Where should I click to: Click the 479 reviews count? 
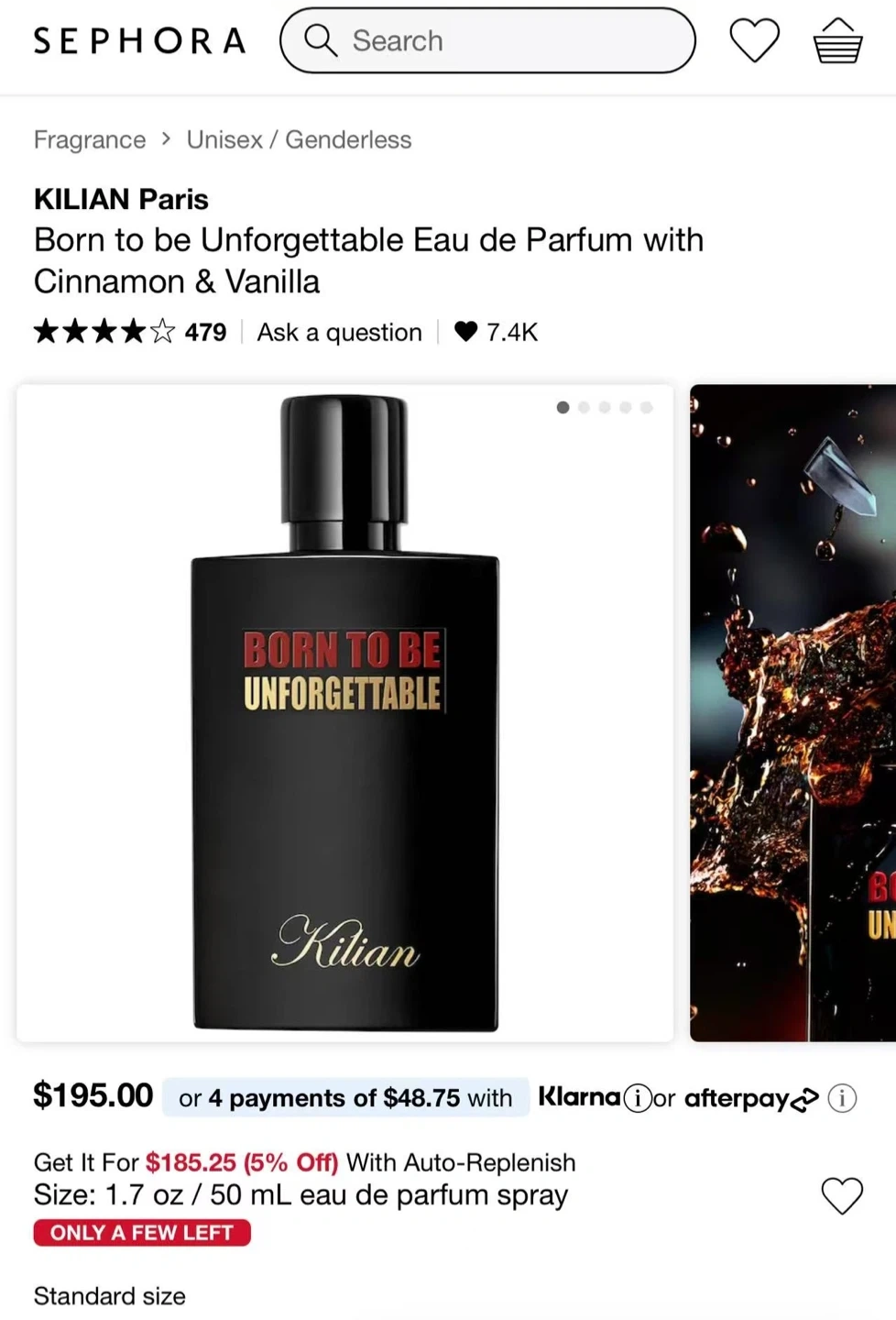coord(205,332)
